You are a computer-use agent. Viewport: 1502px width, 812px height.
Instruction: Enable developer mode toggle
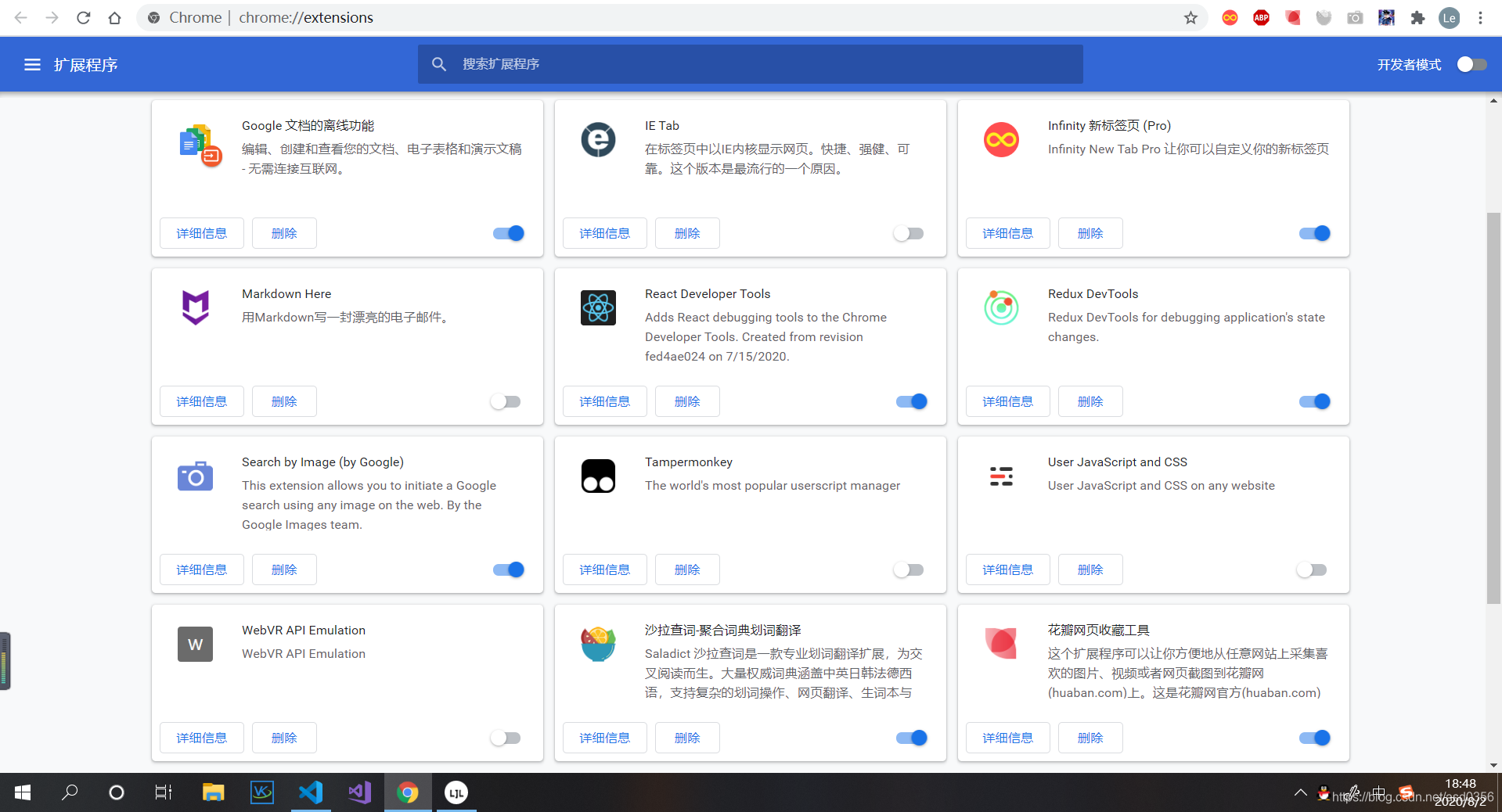pos(1471,65)
